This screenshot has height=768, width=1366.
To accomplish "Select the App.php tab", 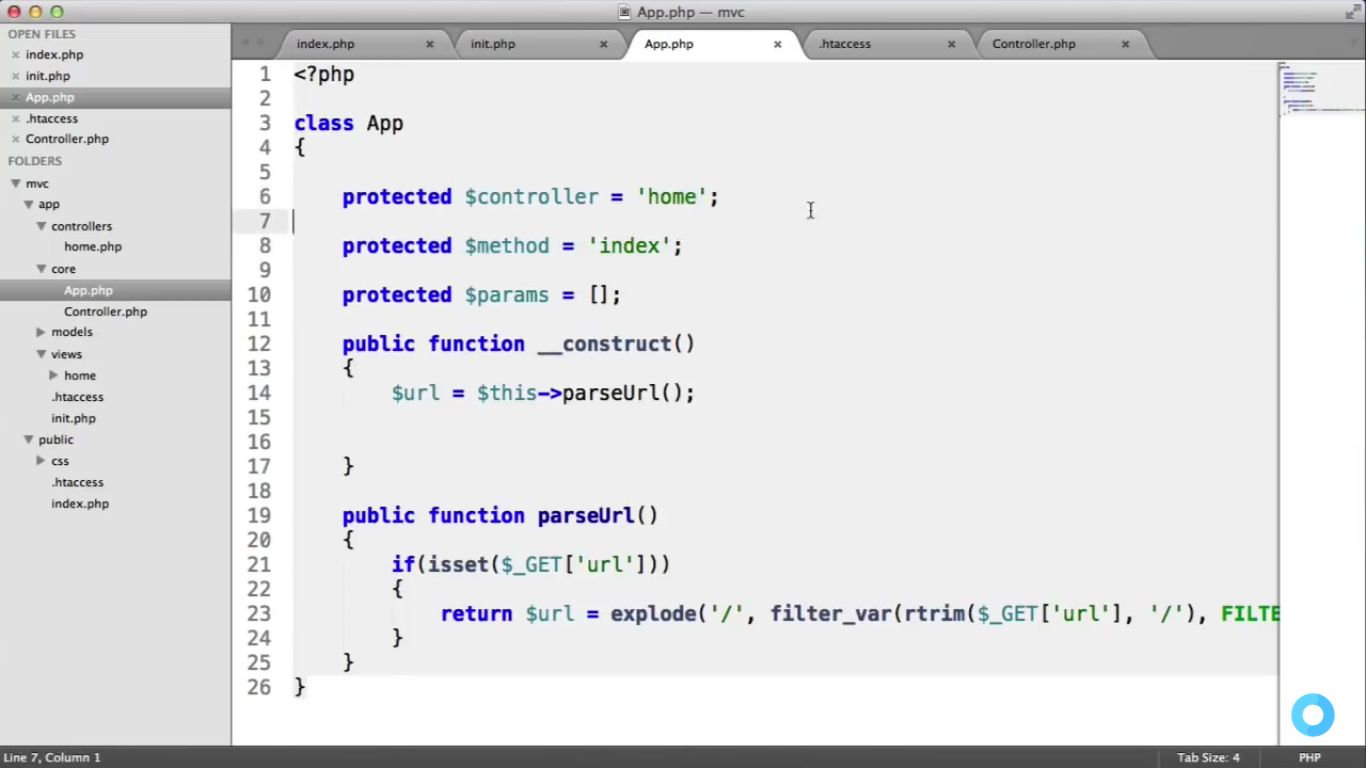I will point(669,44).
